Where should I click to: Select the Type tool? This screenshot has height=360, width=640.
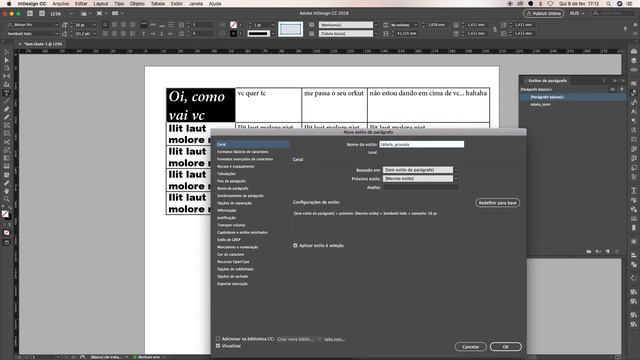click(6, 93)
